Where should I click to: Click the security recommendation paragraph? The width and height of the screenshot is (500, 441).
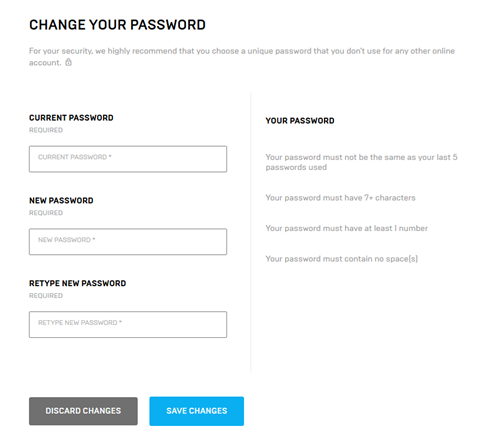[x=242, y=57]
